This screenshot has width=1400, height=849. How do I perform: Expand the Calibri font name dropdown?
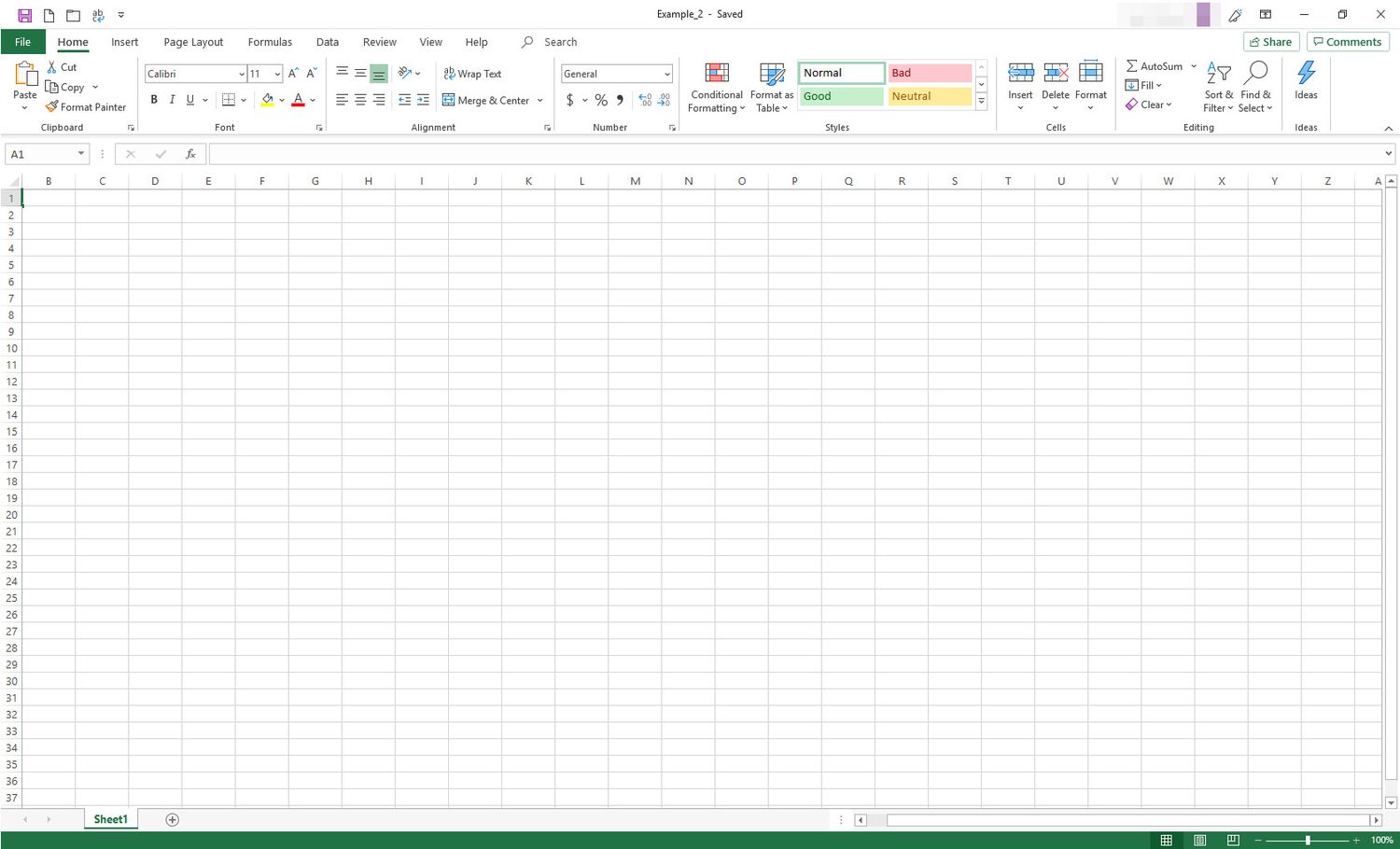pyautogui.click(x=242, y=74)
